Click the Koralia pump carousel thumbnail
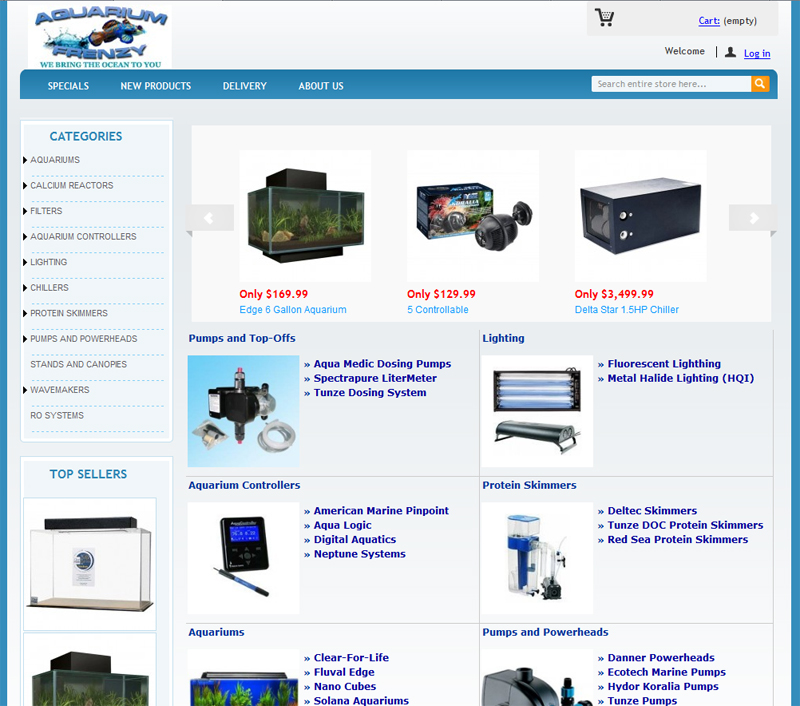This screenshot has height=706, width=800. (473, 216)
